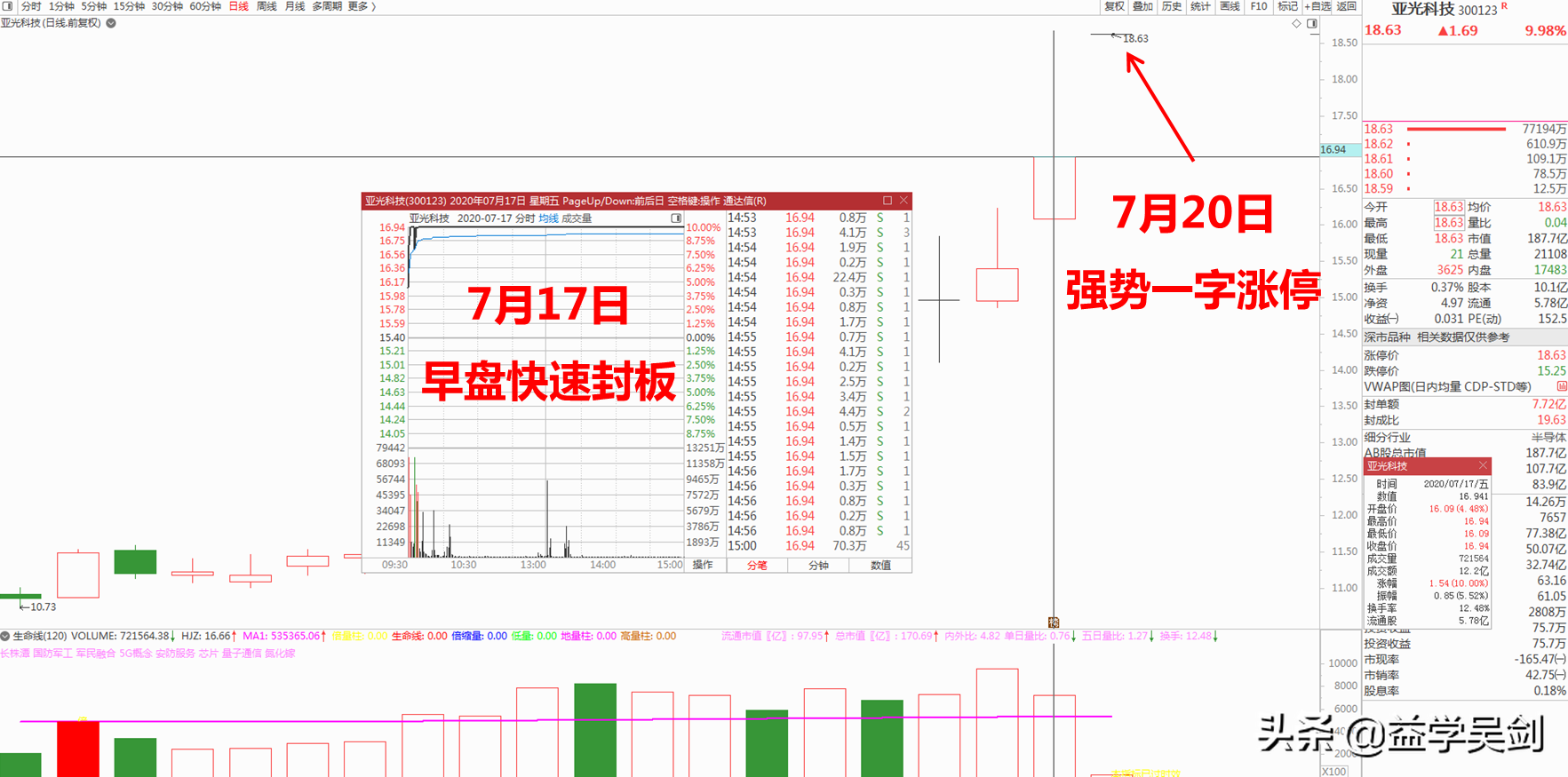Click the diamond icon at chart top-right
The height and width of the screenshot is (777, 1568).
click(1296, 24)
